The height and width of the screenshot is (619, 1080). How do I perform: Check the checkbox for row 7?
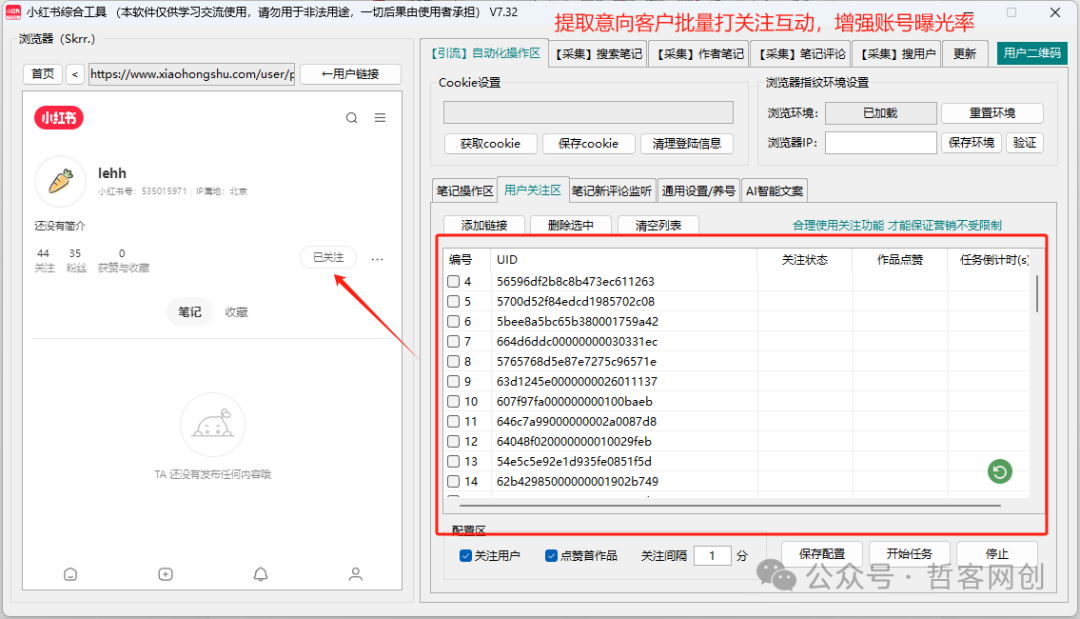[x=453, y=341]
